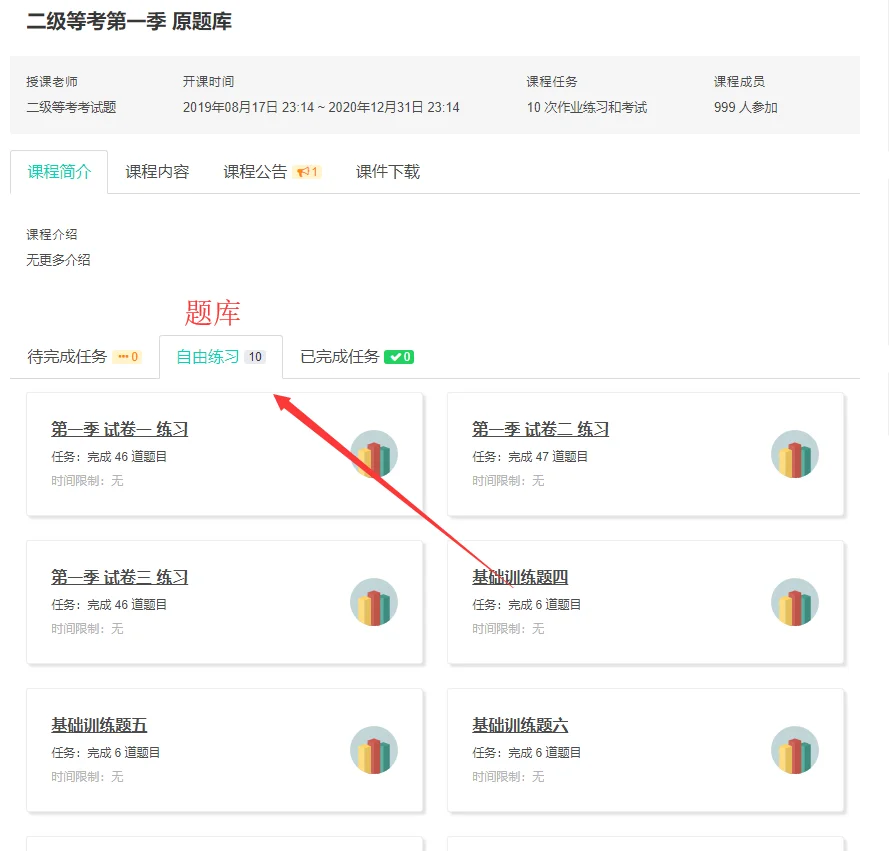Open the books icon for 基础训练题六
The height and width of the screenshot is (851, 889).
coord(795,750)
